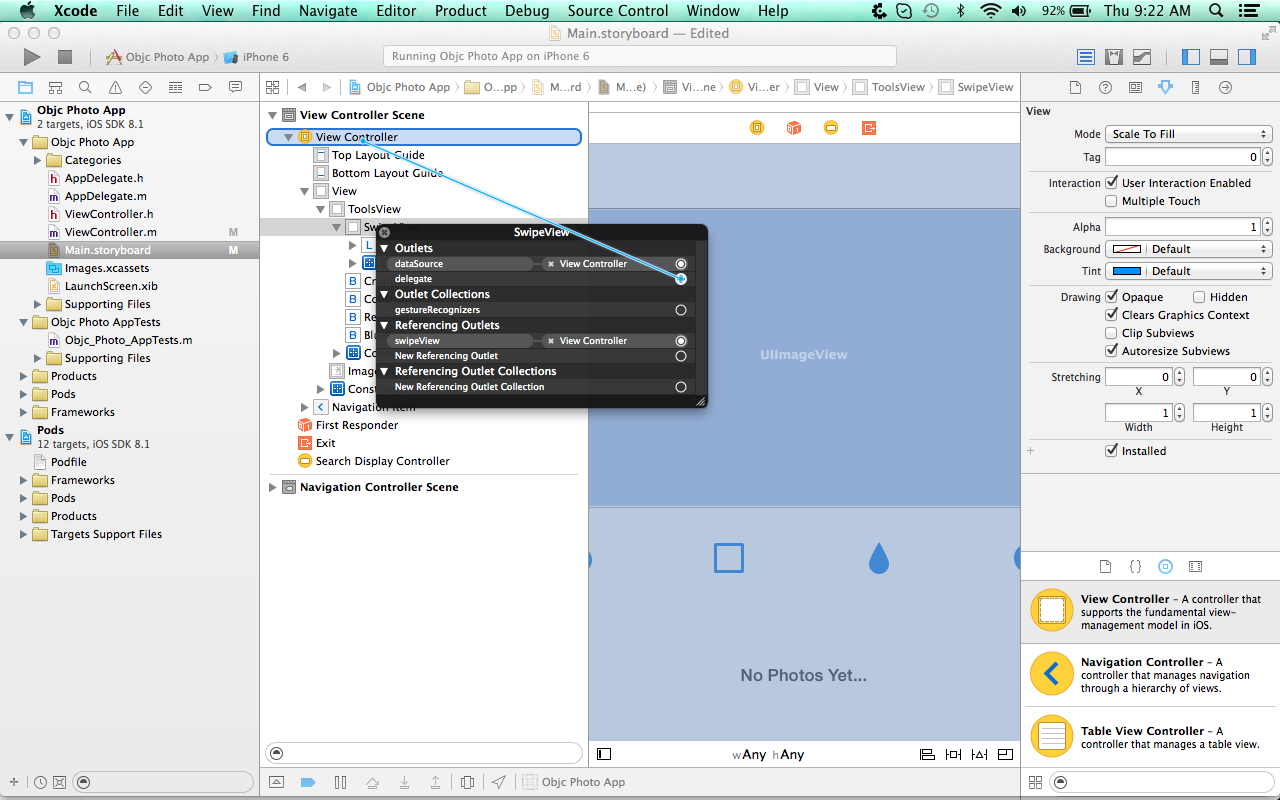Open the Issue navigator warning icon
Viewport: 1280px width, 800px height.
pyautogui.click(x=115, y=87)
